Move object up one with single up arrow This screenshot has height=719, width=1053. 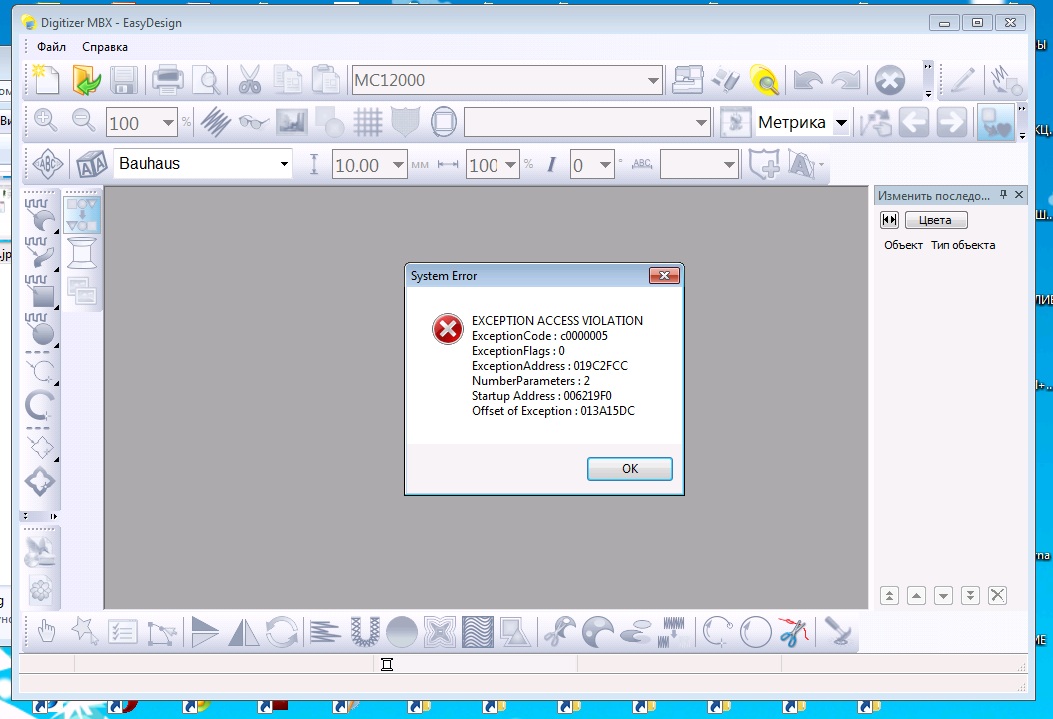[916, 595]
